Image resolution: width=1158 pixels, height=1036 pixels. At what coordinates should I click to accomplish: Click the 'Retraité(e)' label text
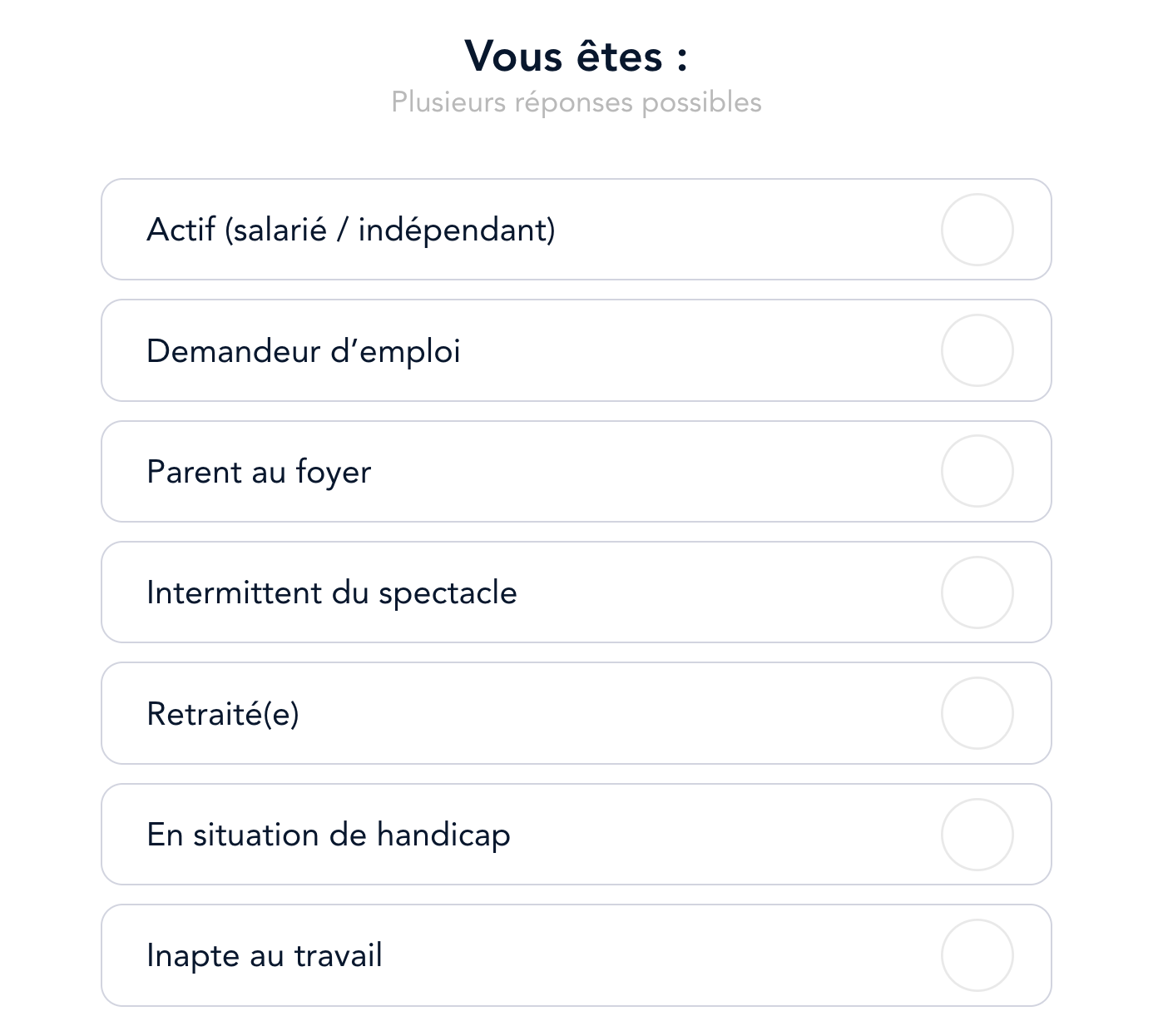pos(222,714)
